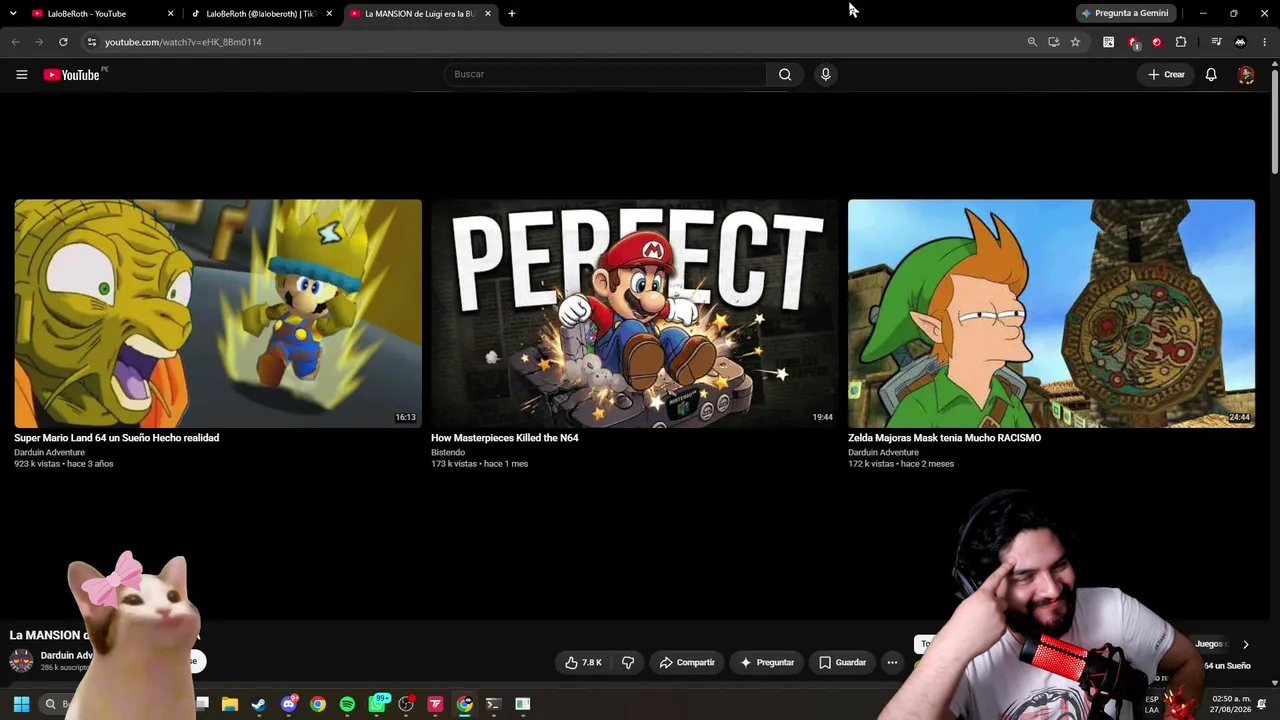Open Chrome extensions puzzle icon
The width and height of the screenshot is (1280, 720).
1181,42
